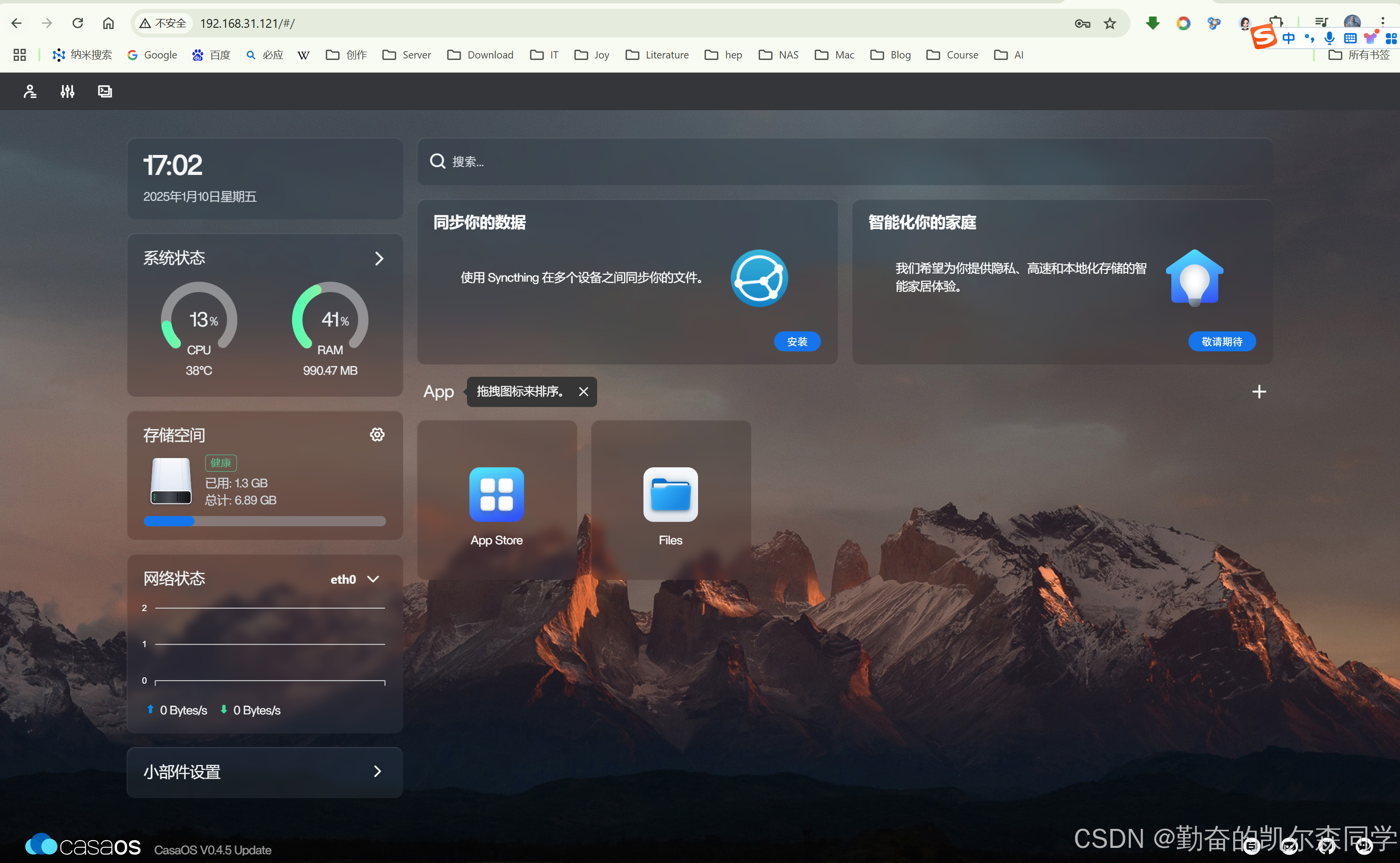Click the 安装 button for Syncthing
Viewport: 1400px width, 863px height.
coord(797,341)
